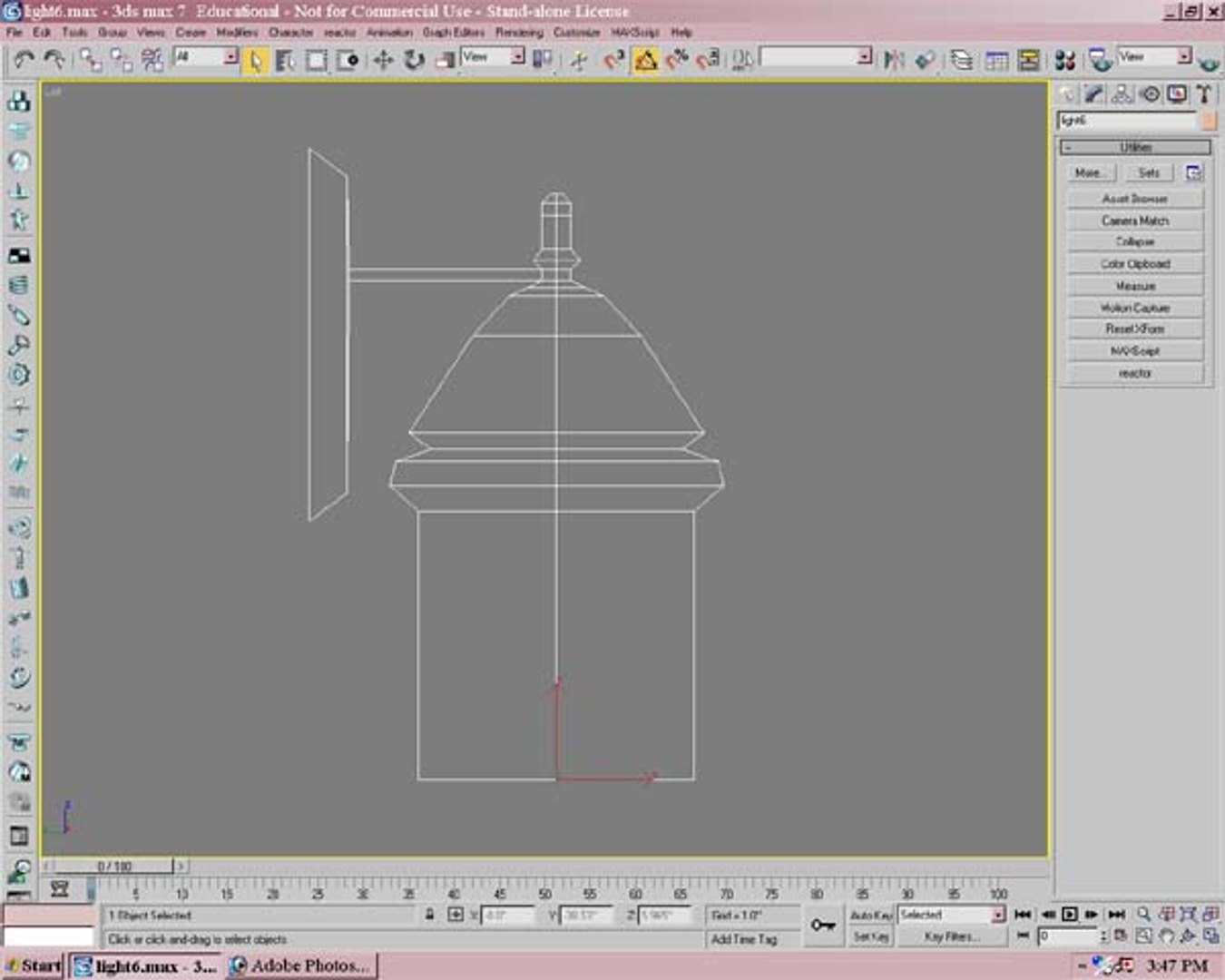Open the Material Editor icon
The height and width of the screenshot is (980, 1225).
tap(1065, 60)
